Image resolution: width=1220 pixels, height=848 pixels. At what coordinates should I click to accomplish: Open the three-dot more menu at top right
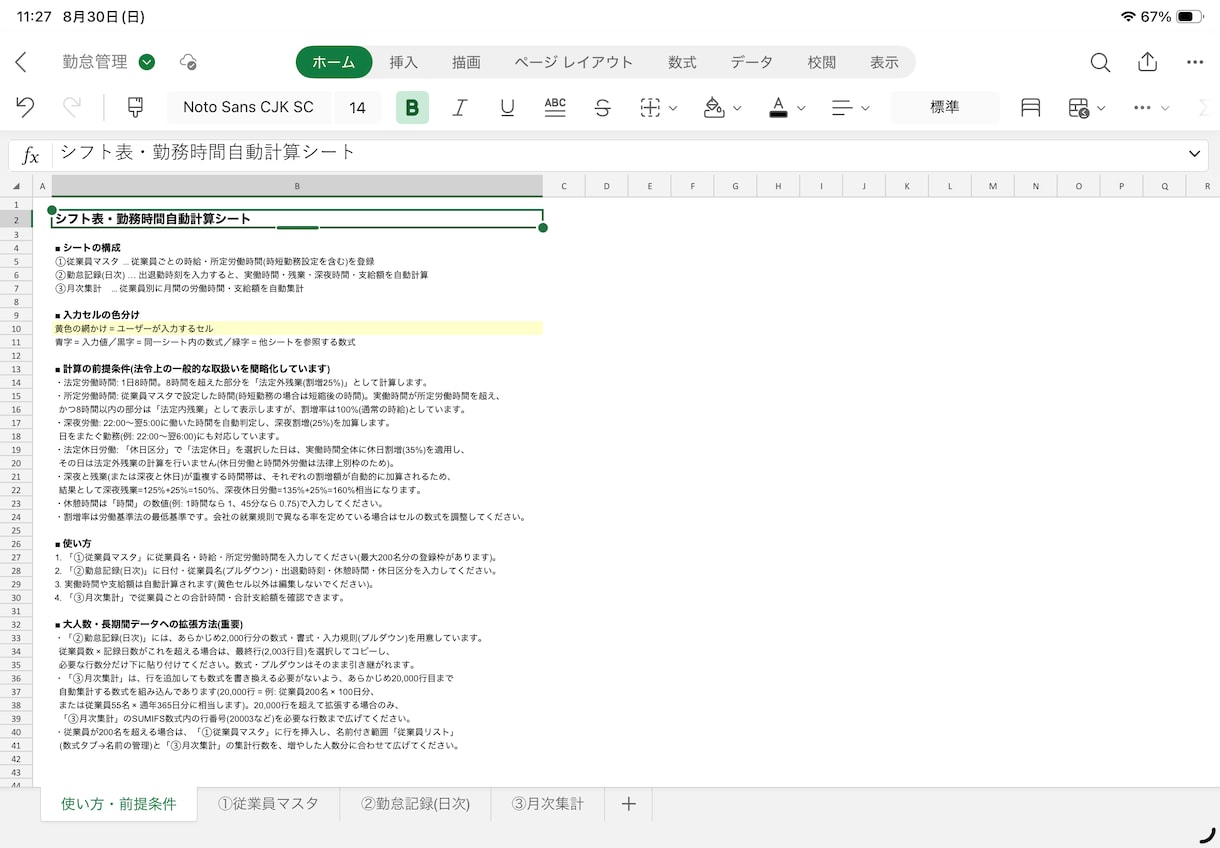click(1195, 62)
